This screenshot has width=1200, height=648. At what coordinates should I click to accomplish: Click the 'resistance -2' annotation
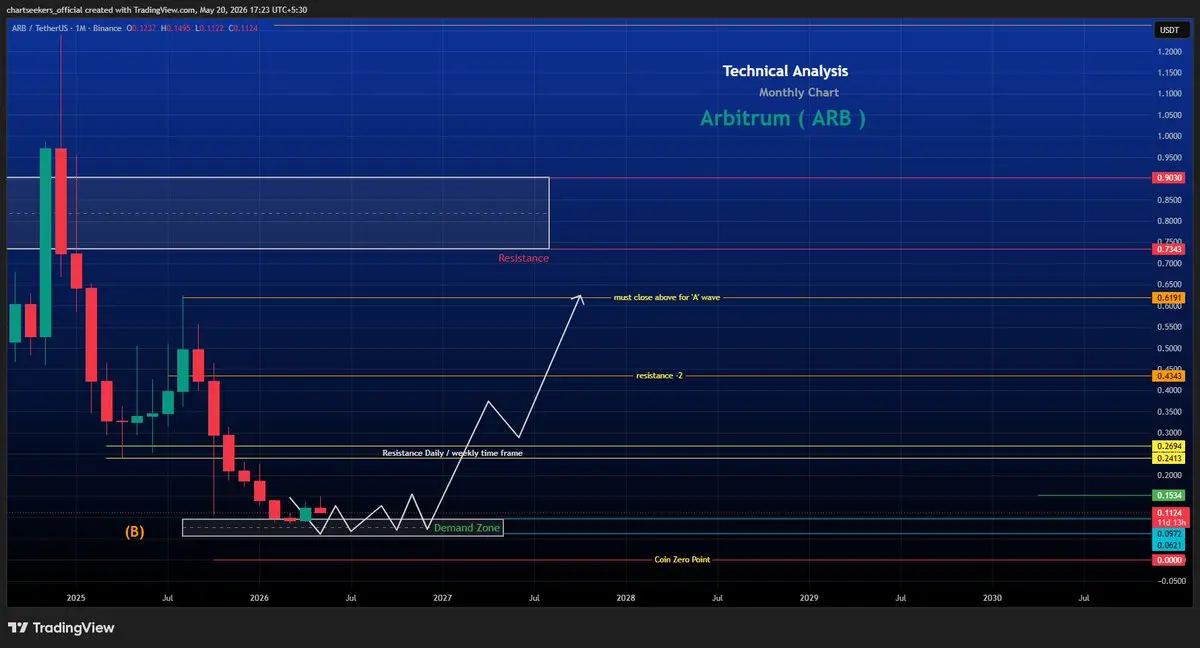click(659, 376)
